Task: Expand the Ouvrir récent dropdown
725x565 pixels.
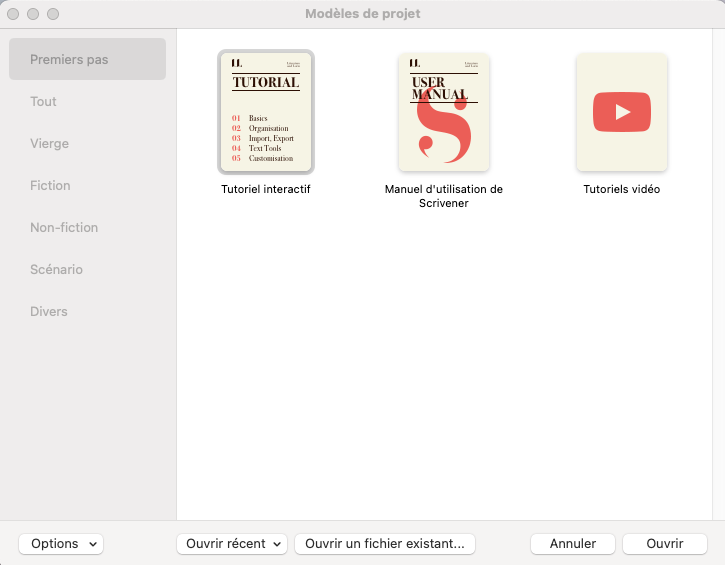Action: coord(232,544)
